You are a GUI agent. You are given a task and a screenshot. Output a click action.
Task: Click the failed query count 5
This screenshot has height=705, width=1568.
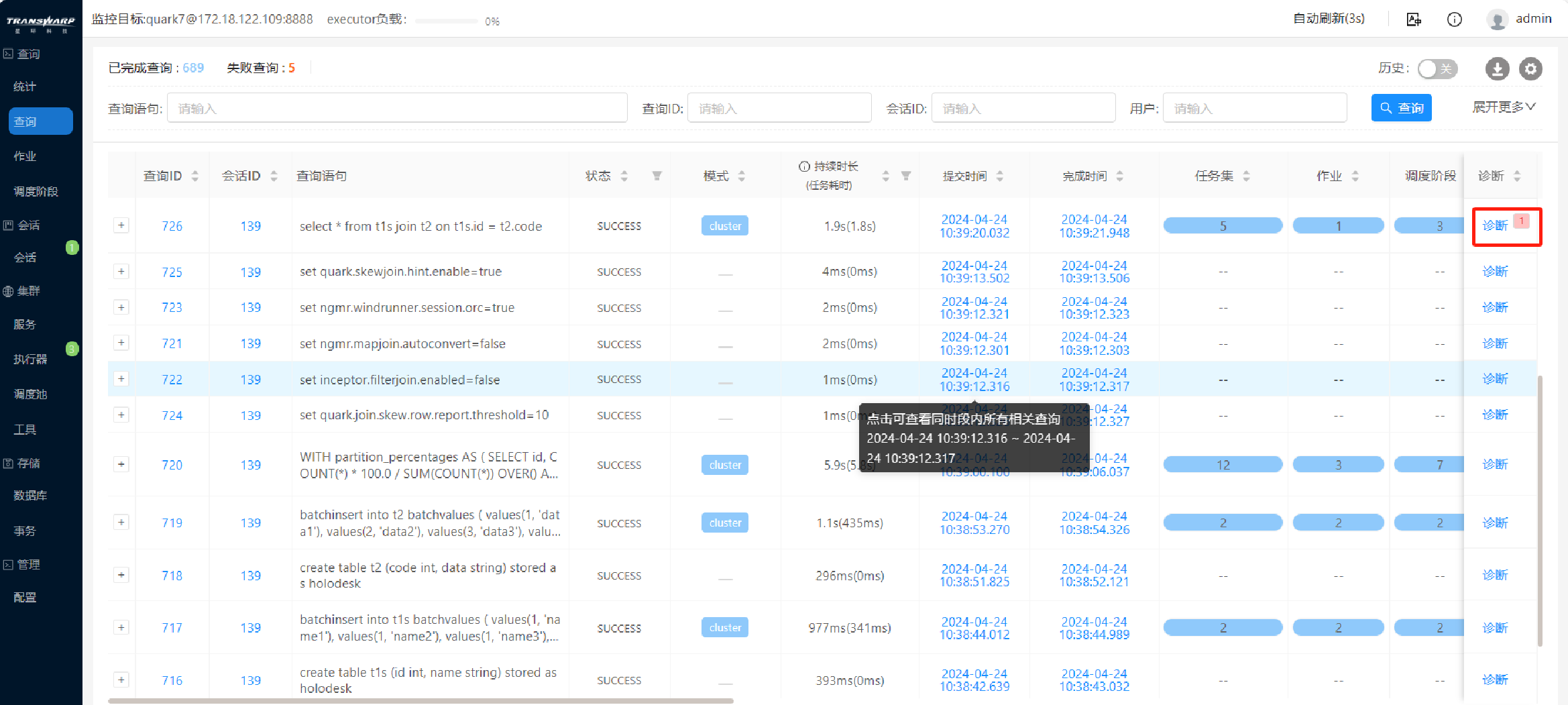292,68
